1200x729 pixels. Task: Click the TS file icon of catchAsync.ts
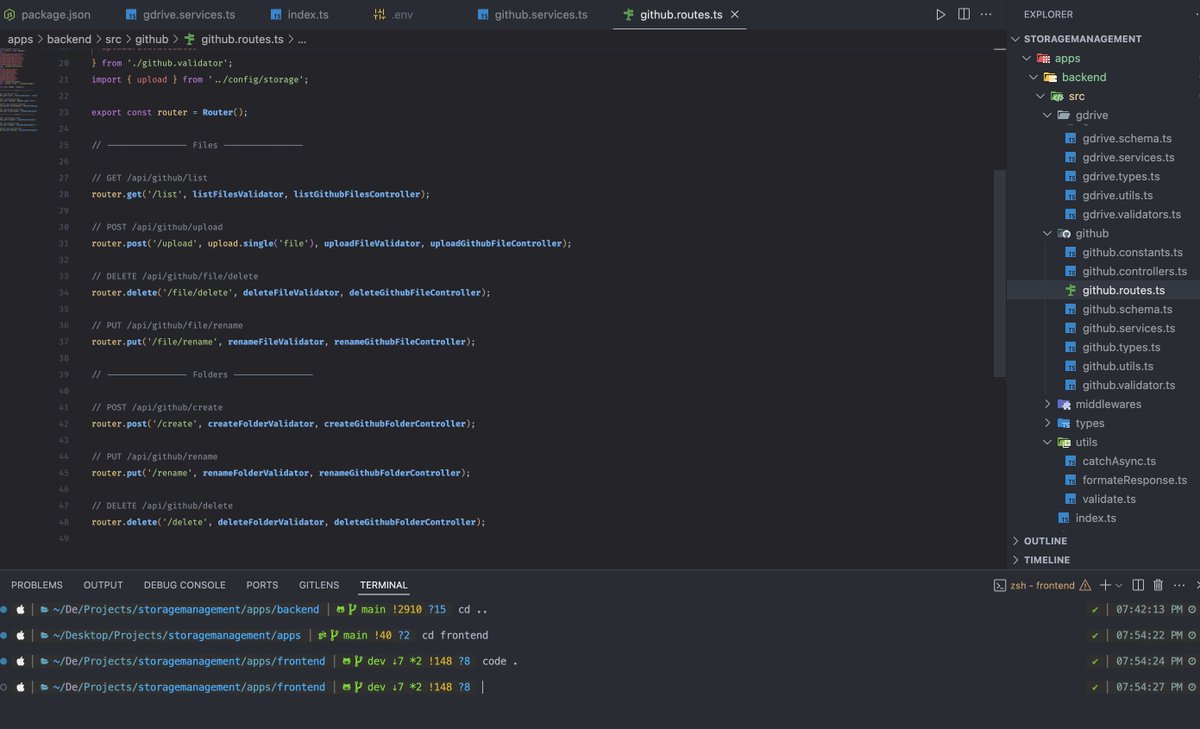coord(1070,461)
